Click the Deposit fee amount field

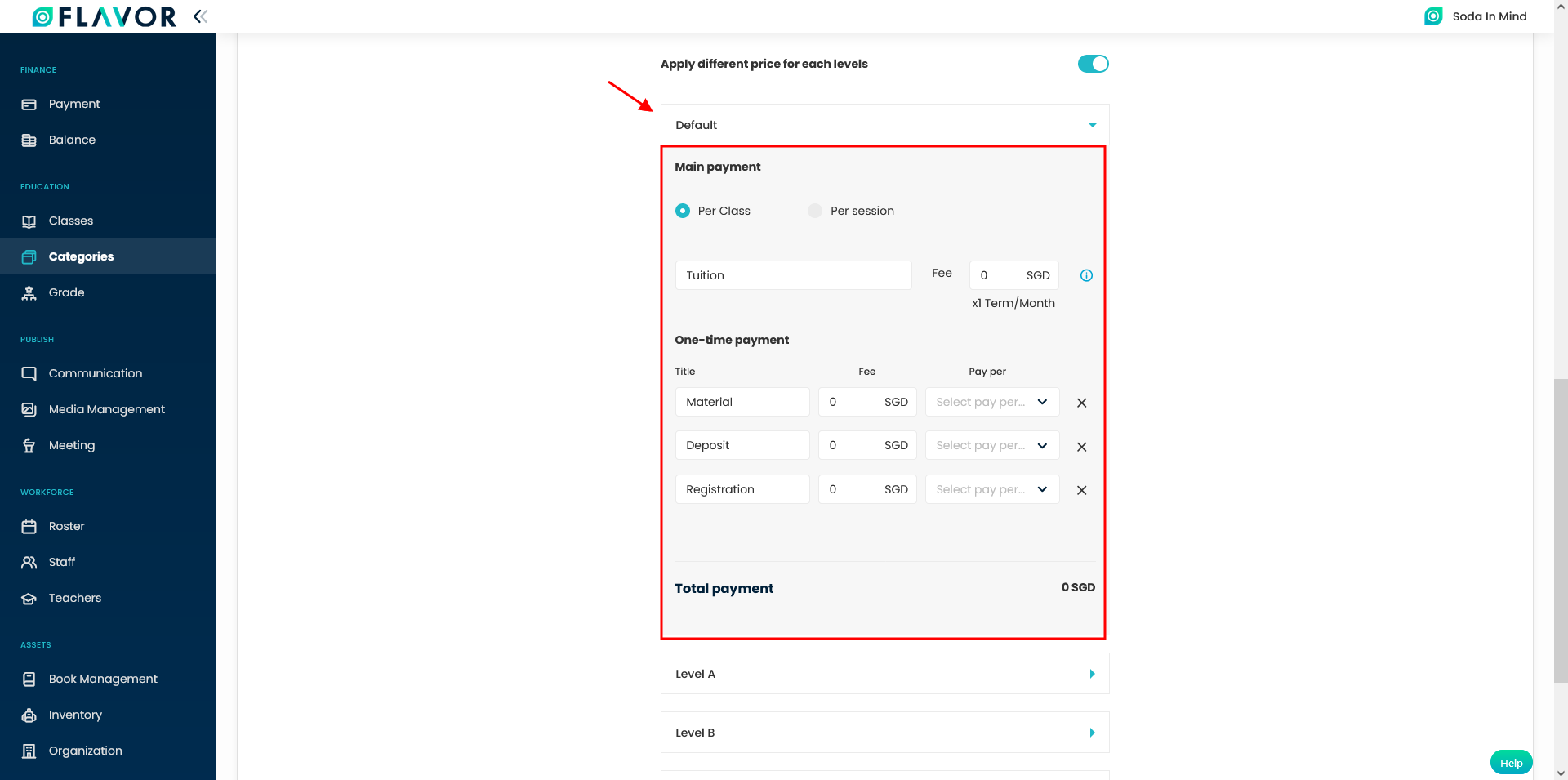pos(867,445)
